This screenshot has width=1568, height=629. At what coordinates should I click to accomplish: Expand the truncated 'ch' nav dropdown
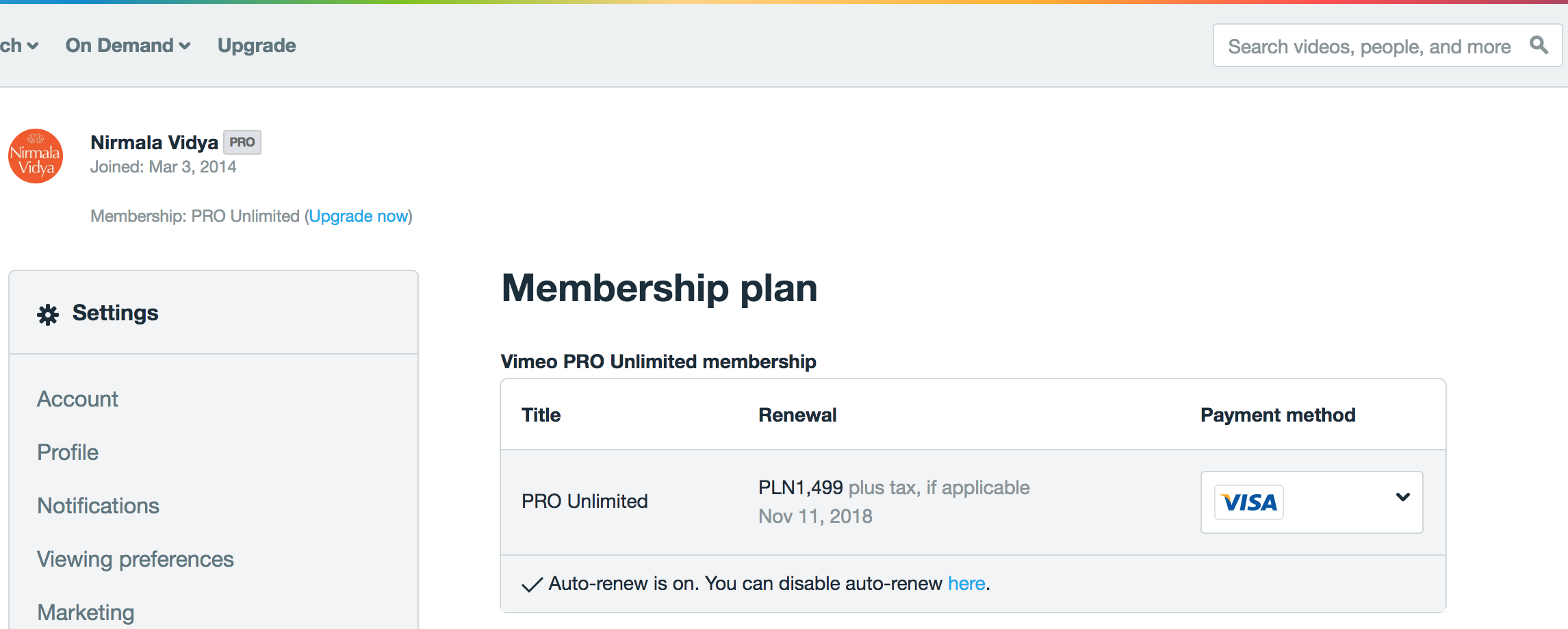19,45
